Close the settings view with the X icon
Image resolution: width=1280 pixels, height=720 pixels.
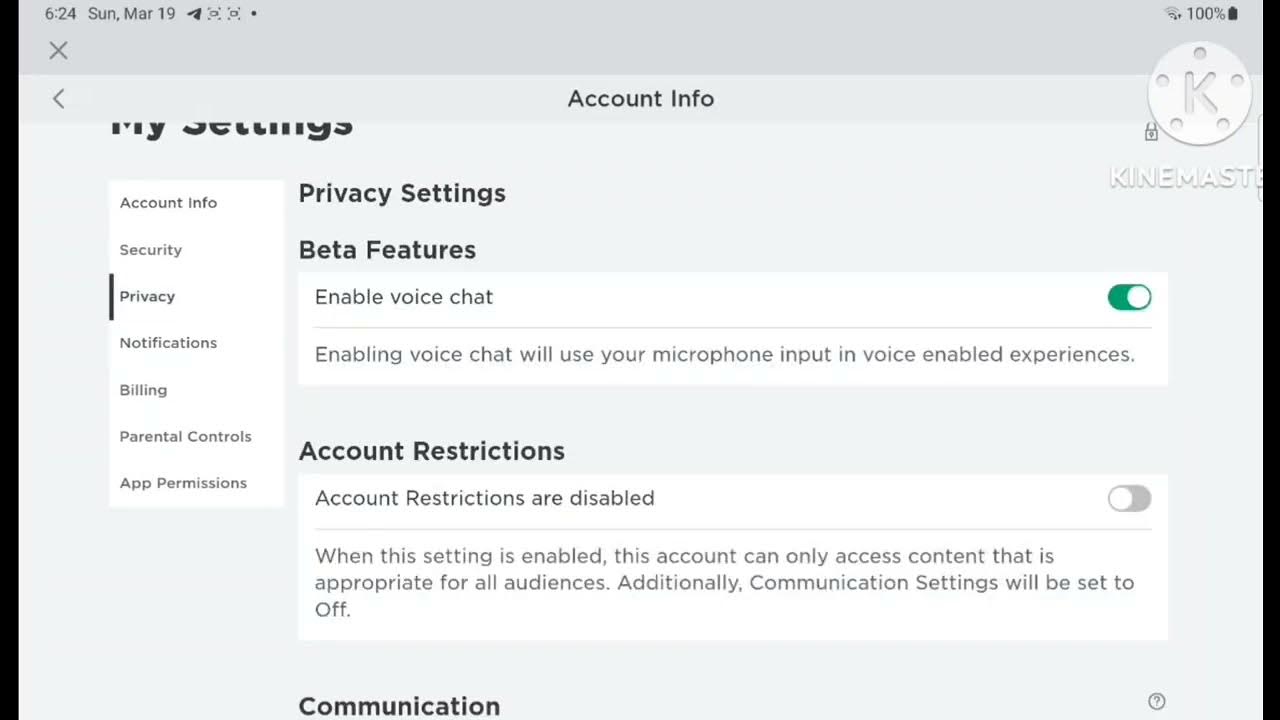58,51
